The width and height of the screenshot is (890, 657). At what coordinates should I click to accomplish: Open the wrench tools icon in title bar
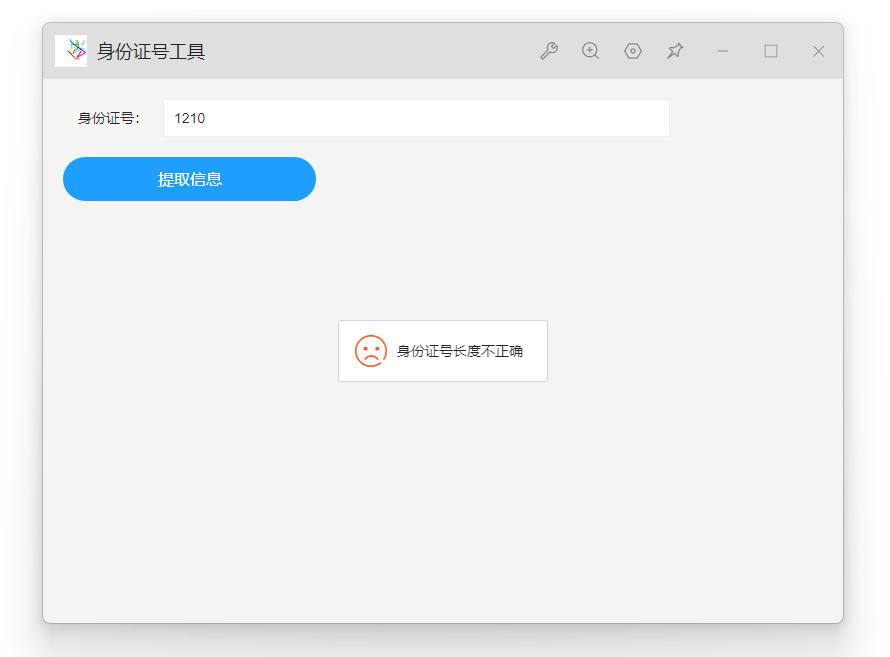(549, 51)
